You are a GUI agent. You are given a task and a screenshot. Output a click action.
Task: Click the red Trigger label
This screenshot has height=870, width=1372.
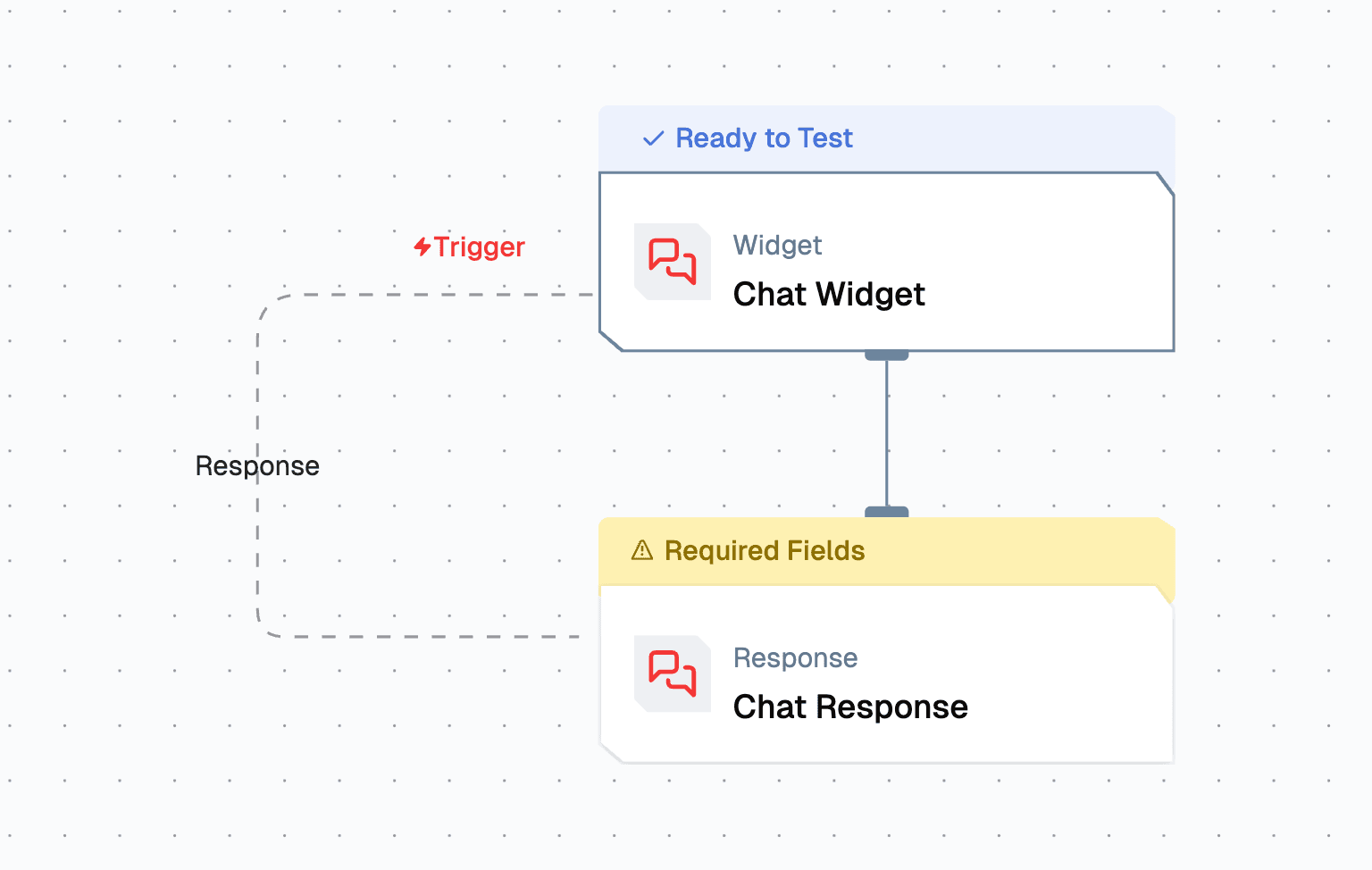(x=480, y=247)
